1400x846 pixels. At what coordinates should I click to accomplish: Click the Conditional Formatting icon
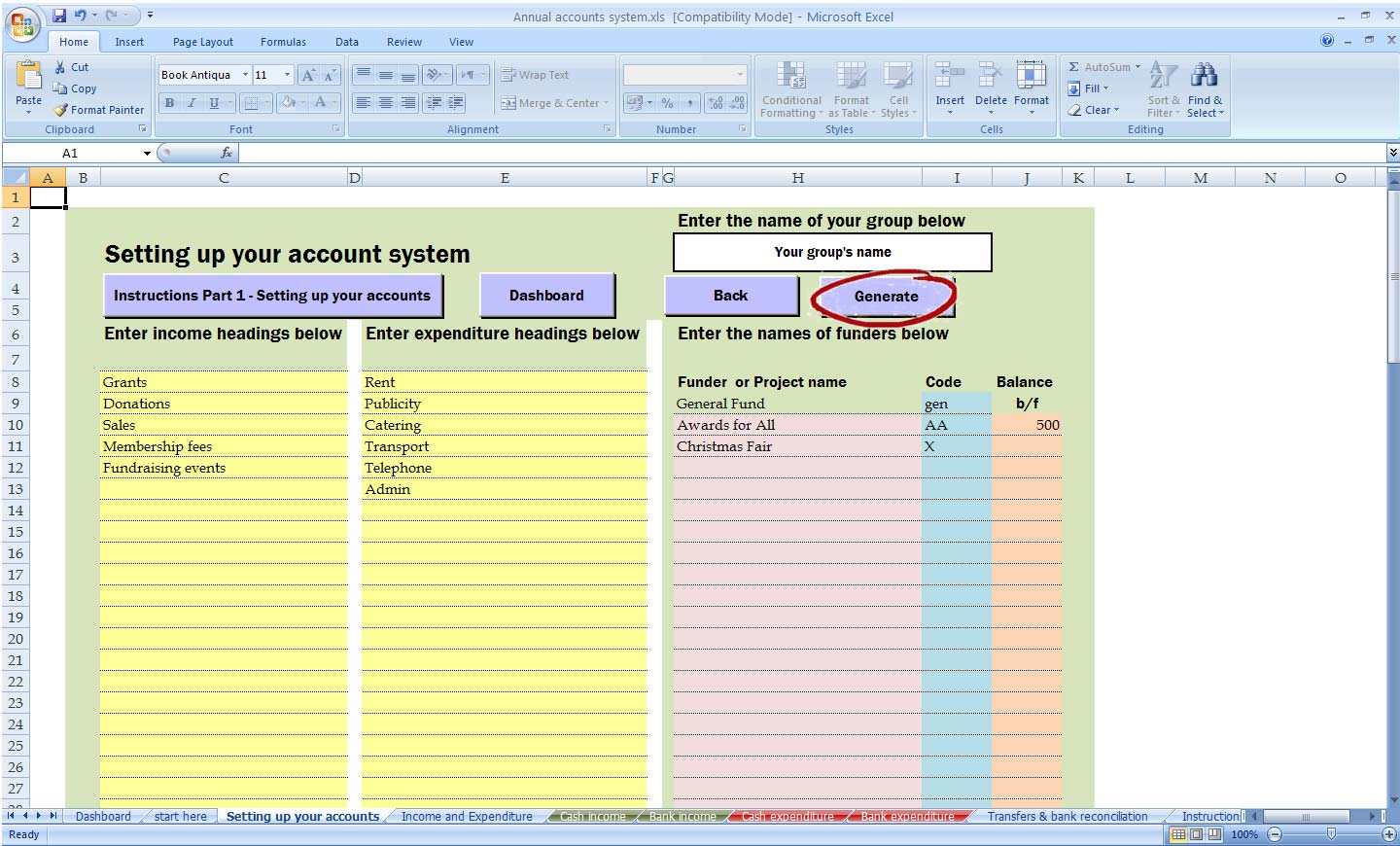[791, 77]
